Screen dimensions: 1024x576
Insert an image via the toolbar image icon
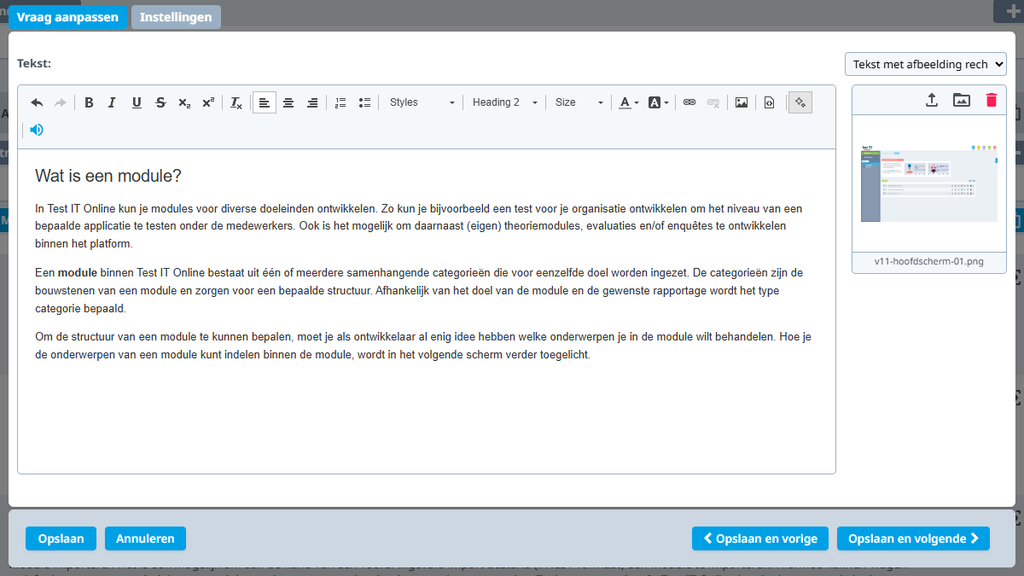click(x=741, y=103)
